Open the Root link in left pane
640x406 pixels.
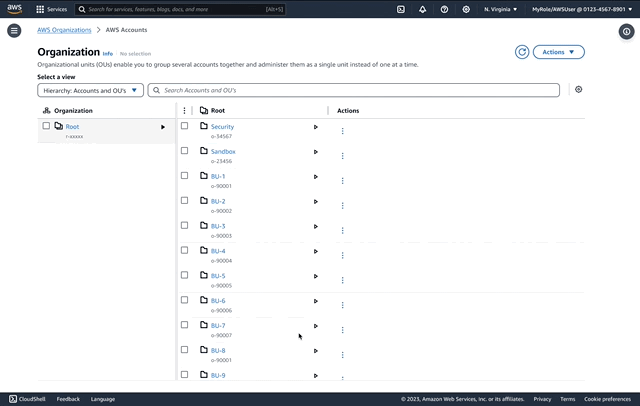coord(72,127)
